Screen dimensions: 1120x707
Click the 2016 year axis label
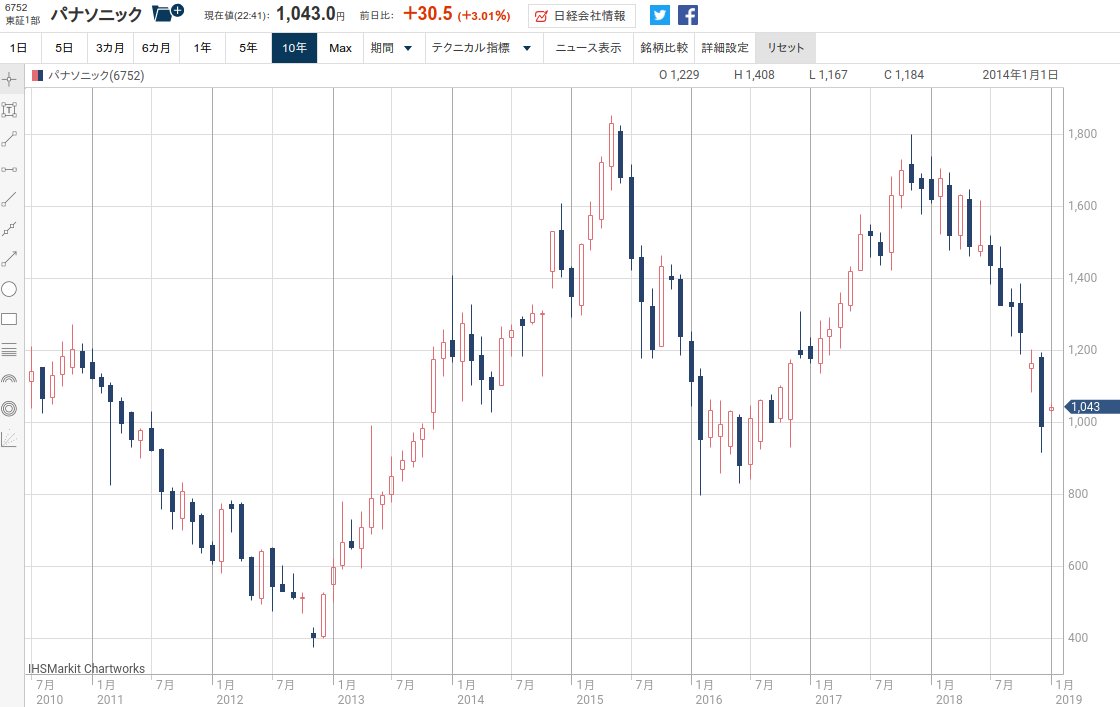coord(709,699)
